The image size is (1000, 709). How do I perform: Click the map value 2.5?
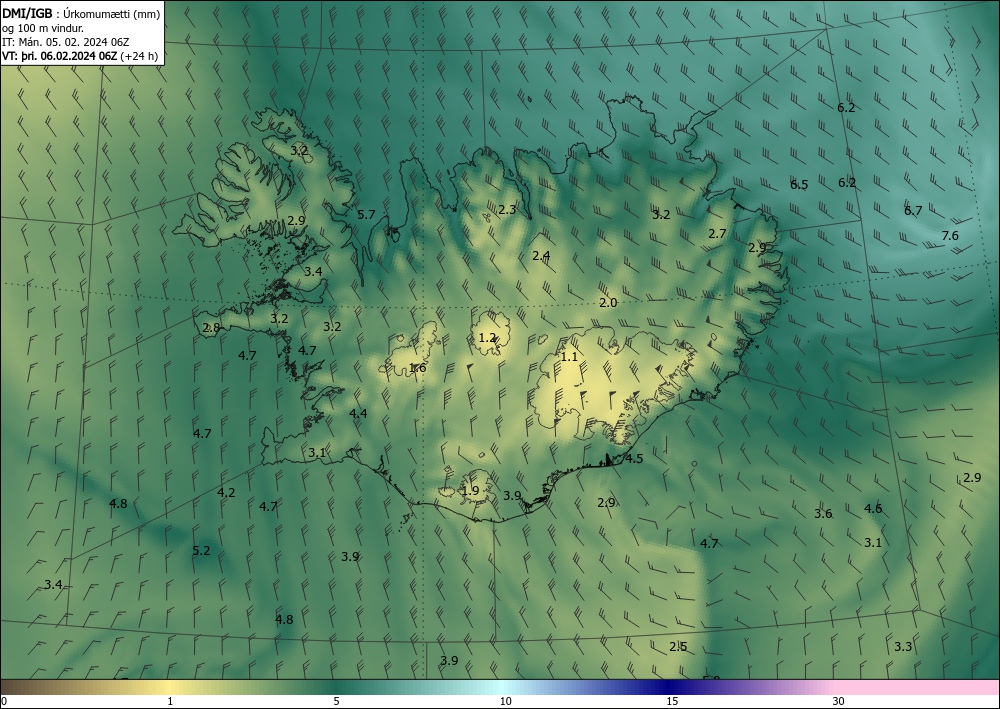click(679, 647)
